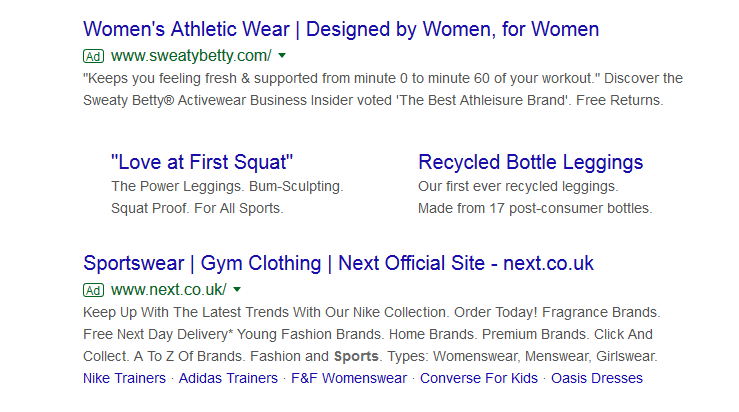Click the Ad badge beside sweatybetty.com
Image resolution: width=739 pixels, height=412 pixels.
tap(93, 56)
